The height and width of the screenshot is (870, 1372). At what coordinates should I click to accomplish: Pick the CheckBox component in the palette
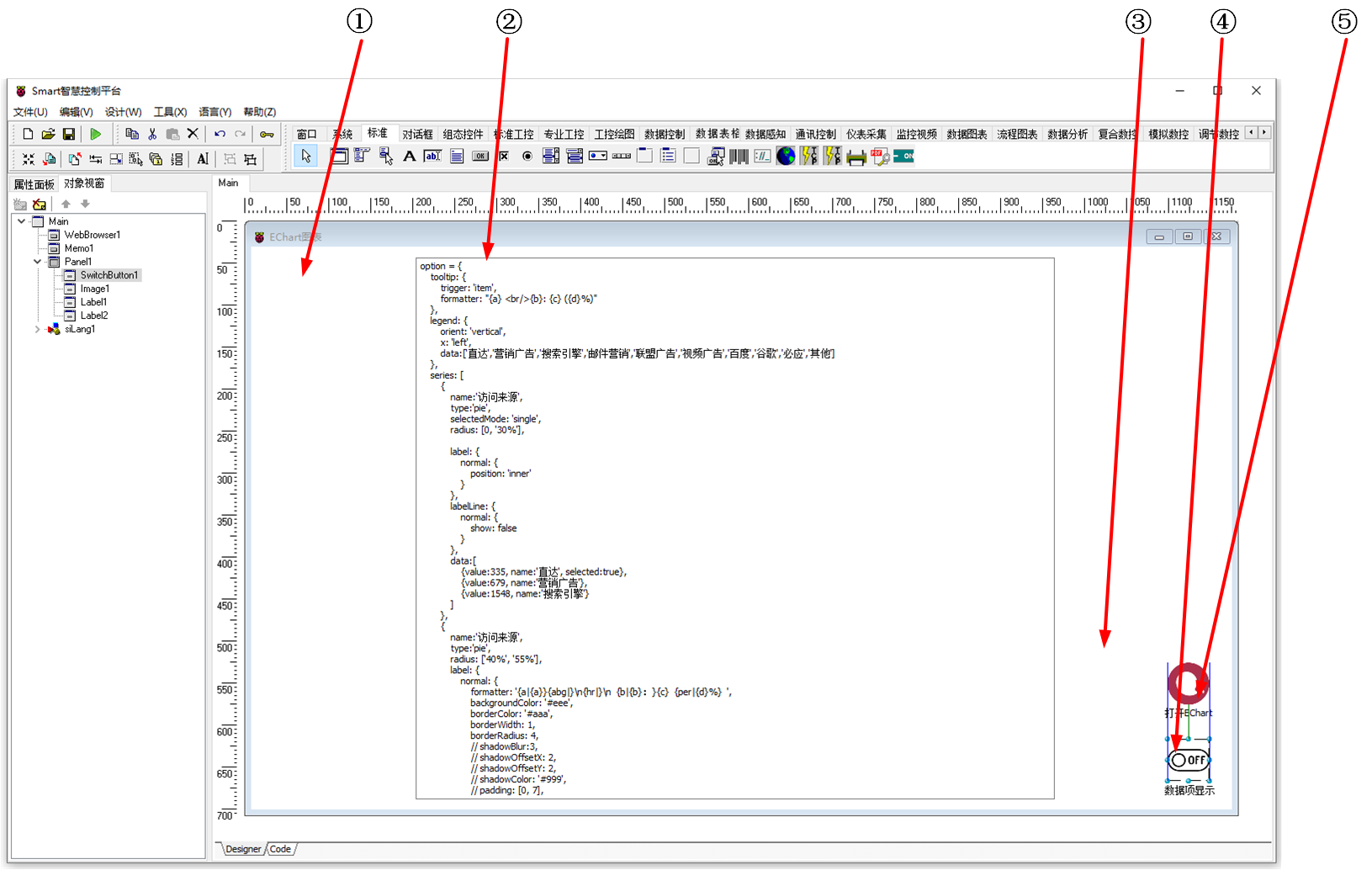pos(504,156)
